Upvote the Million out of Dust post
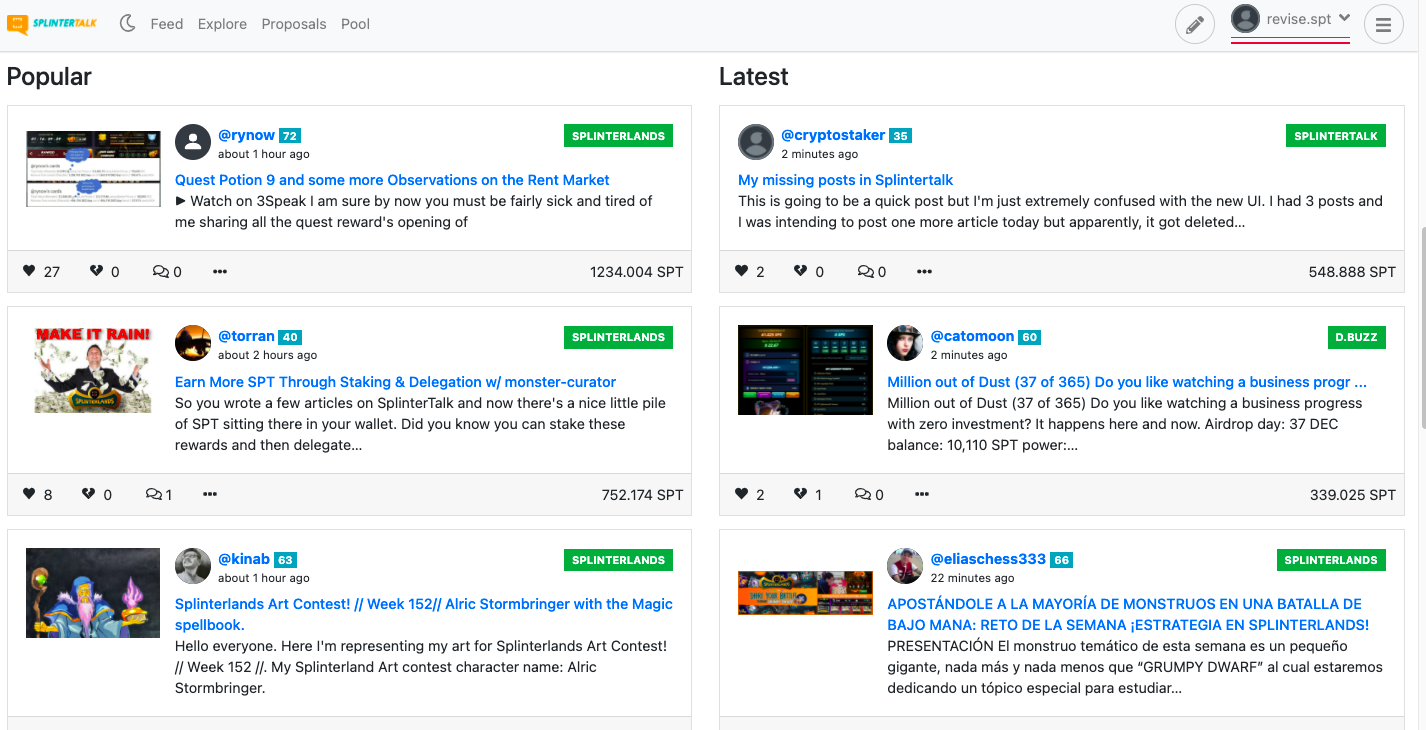This screenshot has height=730, width=1426. [x=741, y=494]
